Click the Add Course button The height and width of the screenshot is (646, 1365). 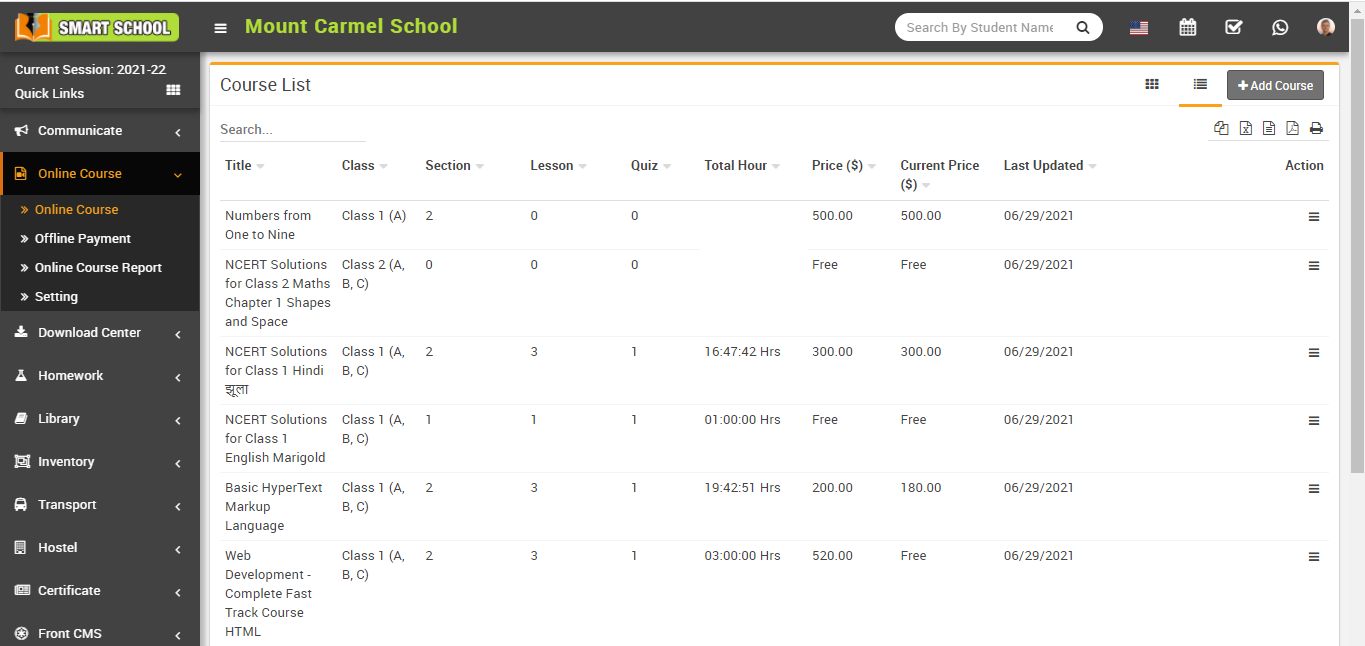pyautogui.click(x=1275, y=85)
